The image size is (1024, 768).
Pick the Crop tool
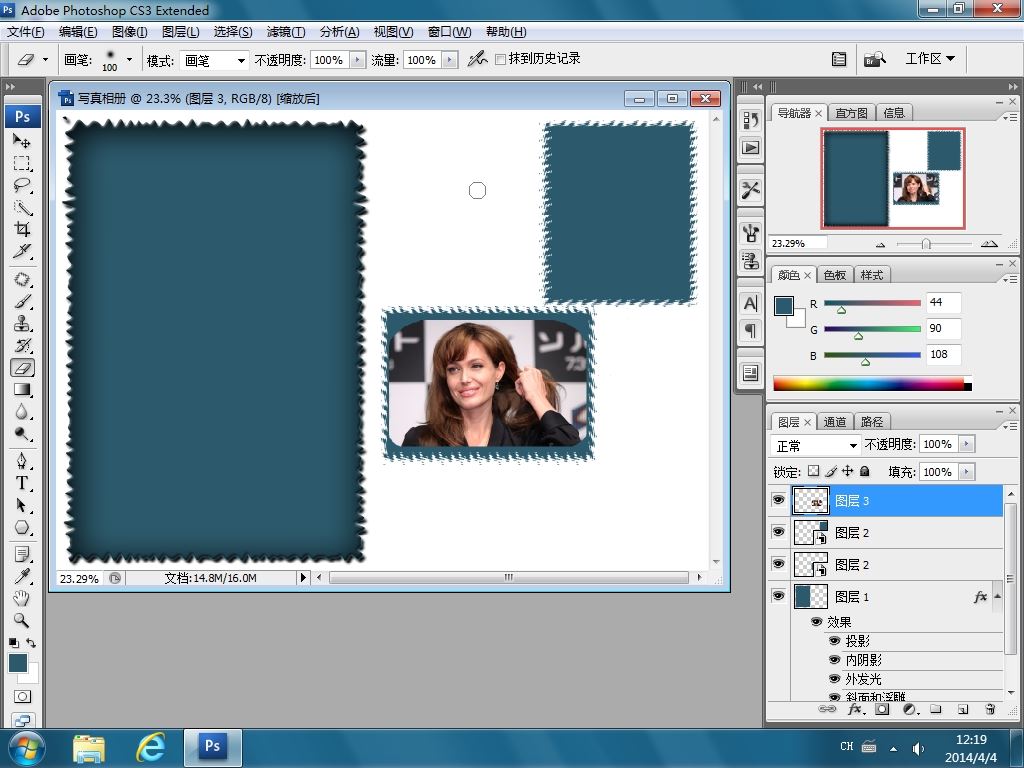point(22,229)
